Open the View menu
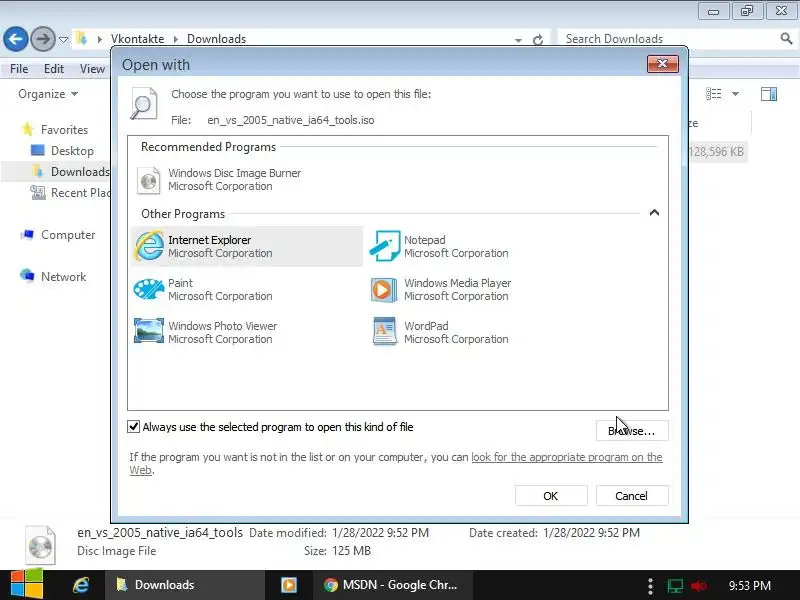The height and width of the screenshot is (600, 800). (92, 68)
